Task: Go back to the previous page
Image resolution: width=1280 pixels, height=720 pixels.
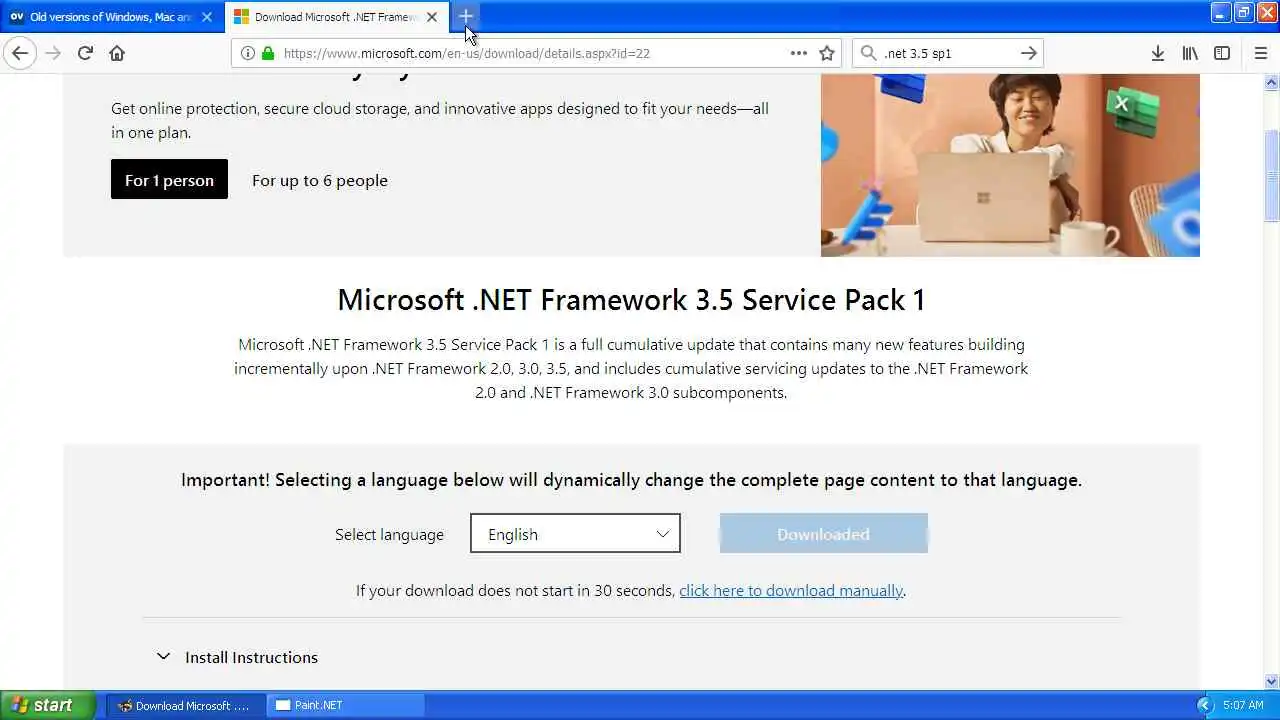Action: pos(20,53)
